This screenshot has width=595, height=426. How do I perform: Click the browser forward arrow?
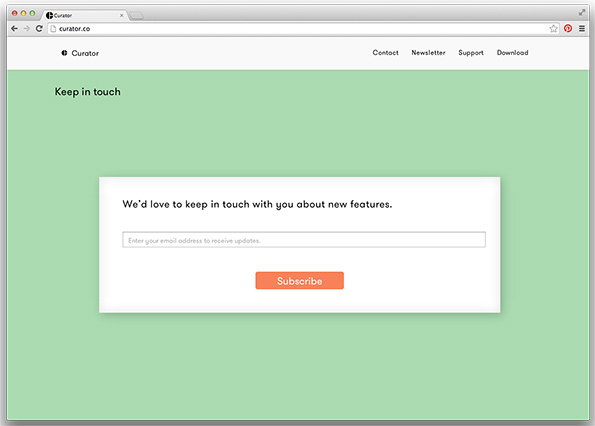pos(27,28)
